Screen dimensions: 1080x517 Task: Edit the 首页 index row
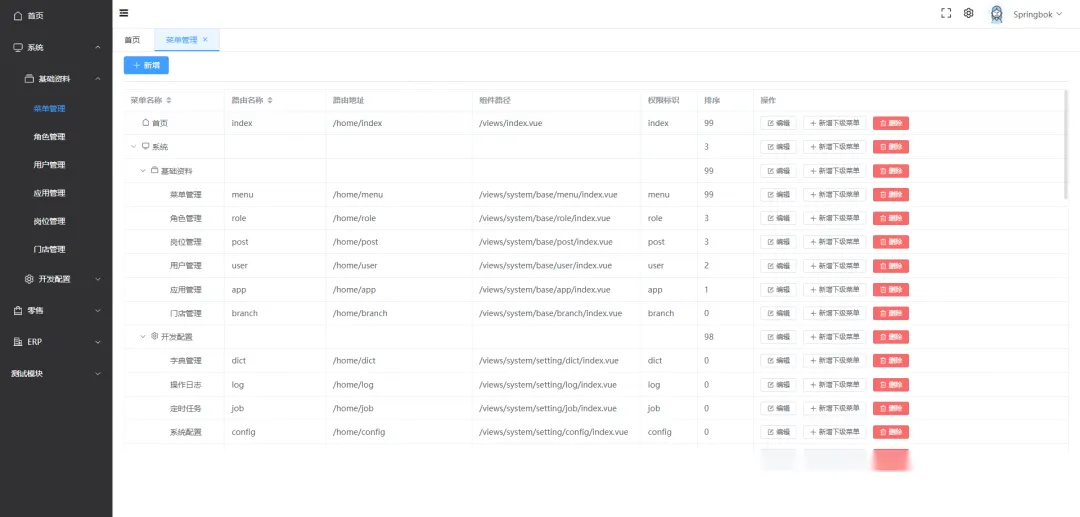(x=778, y=123)
